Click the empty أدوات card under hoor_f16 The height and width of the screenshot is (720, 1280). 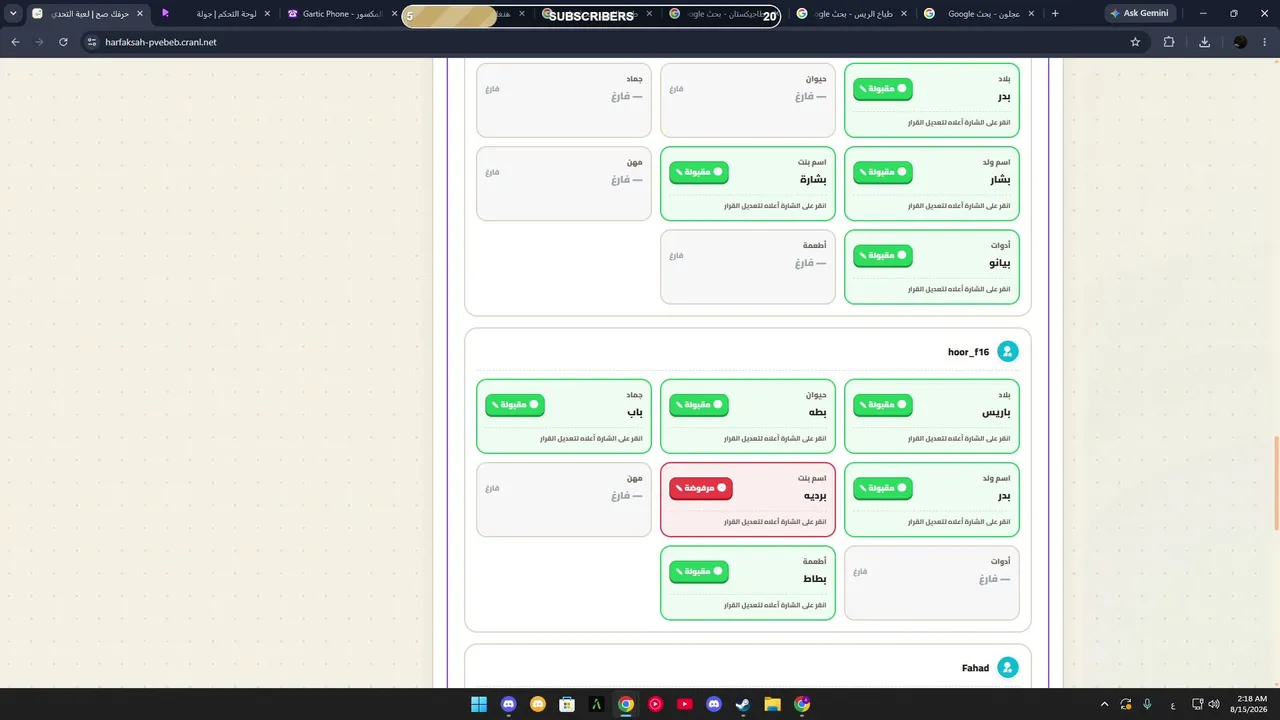[932, 582]
